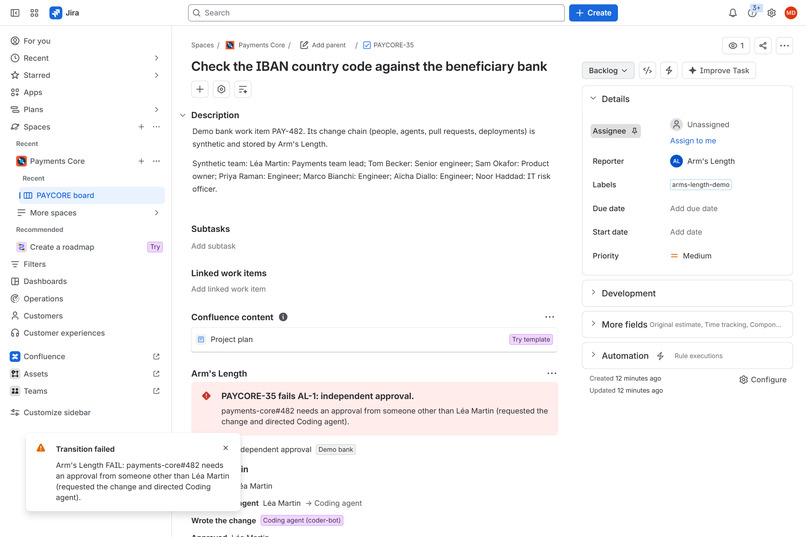The image size is (806, 537).
Task: Expand the Development panel
Action: 593,293
